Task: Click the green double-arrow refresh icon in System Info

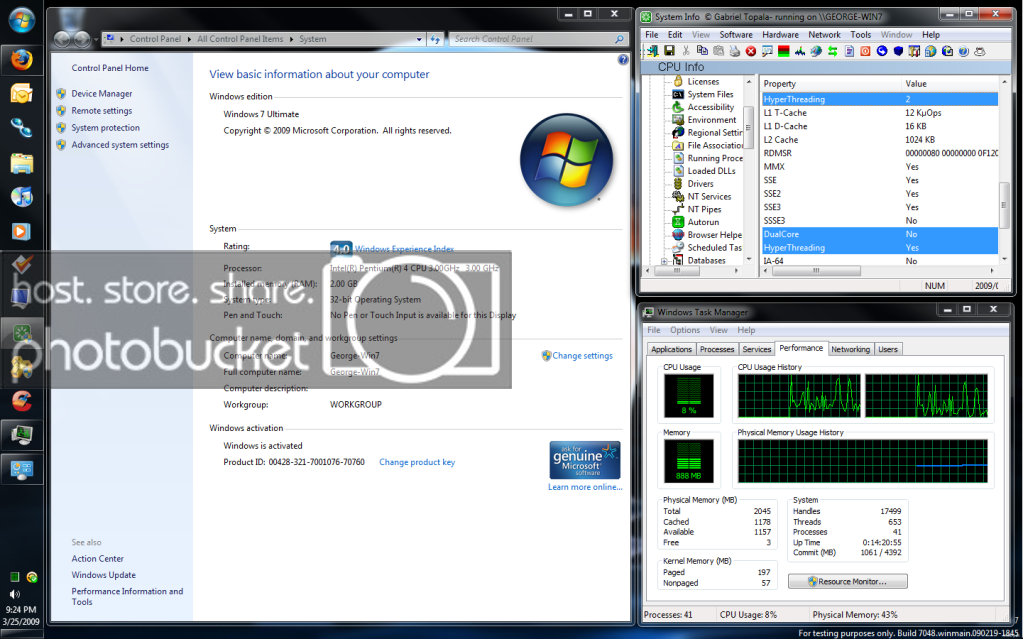Action: coord(832,51)
